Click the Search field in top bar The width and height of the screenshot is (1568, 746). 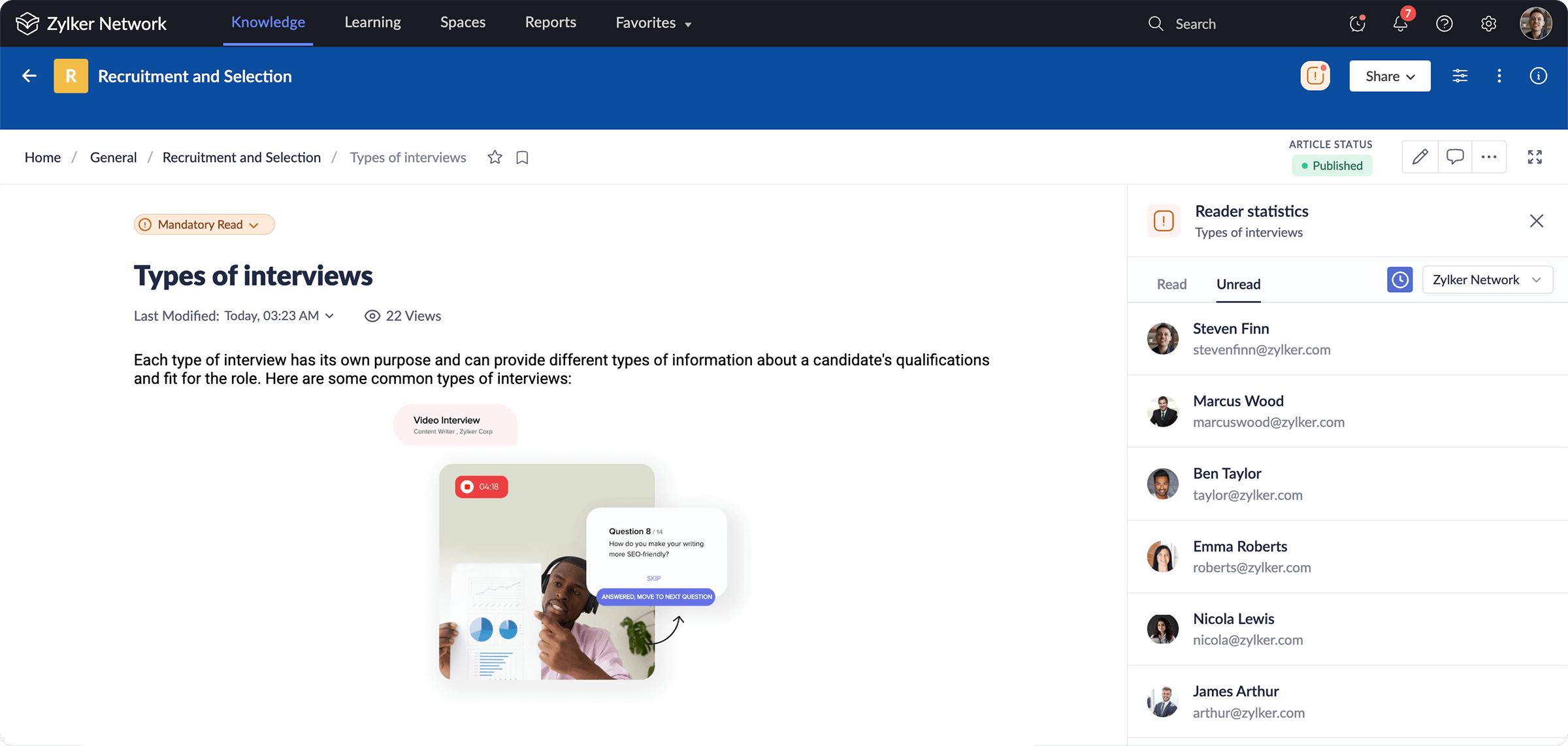(x=1196, y=24)
